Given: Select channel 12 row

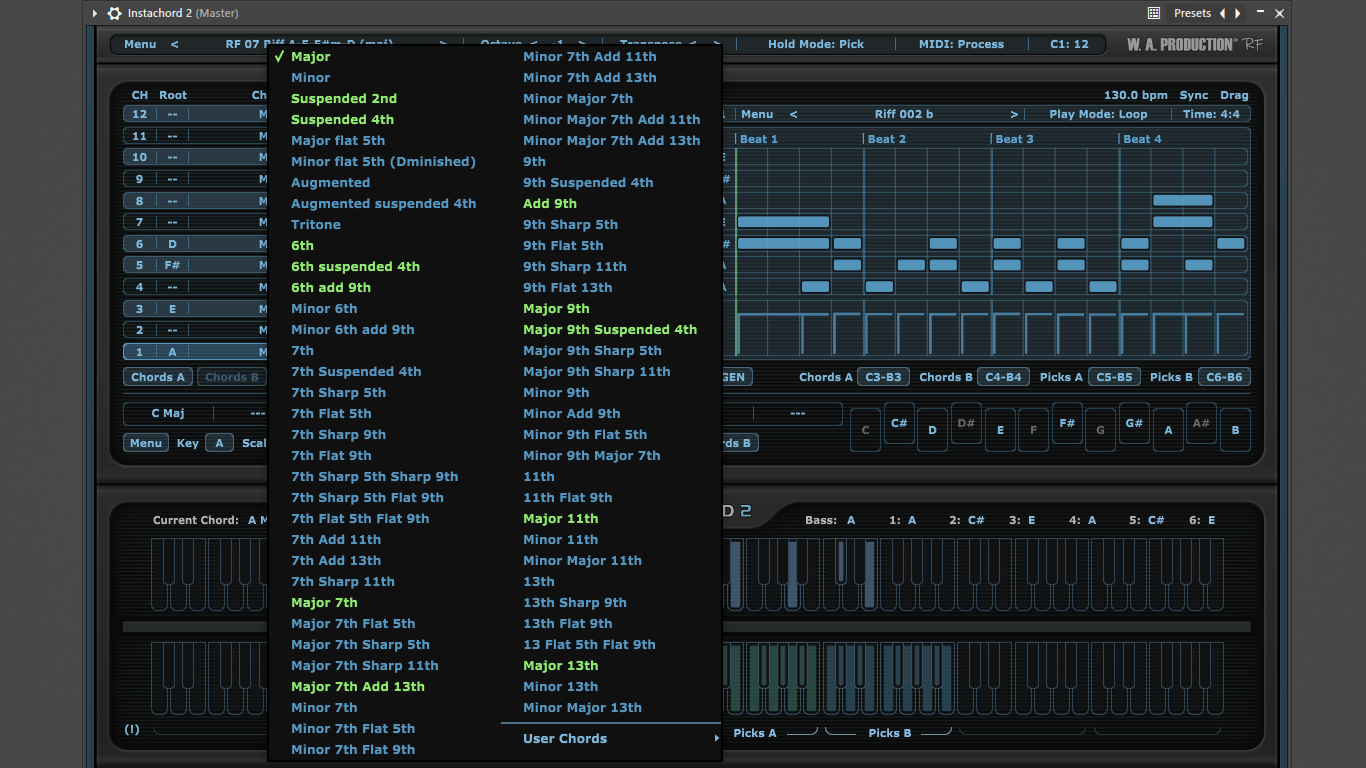Looking at the screenshot, I should tap(195, 114).
